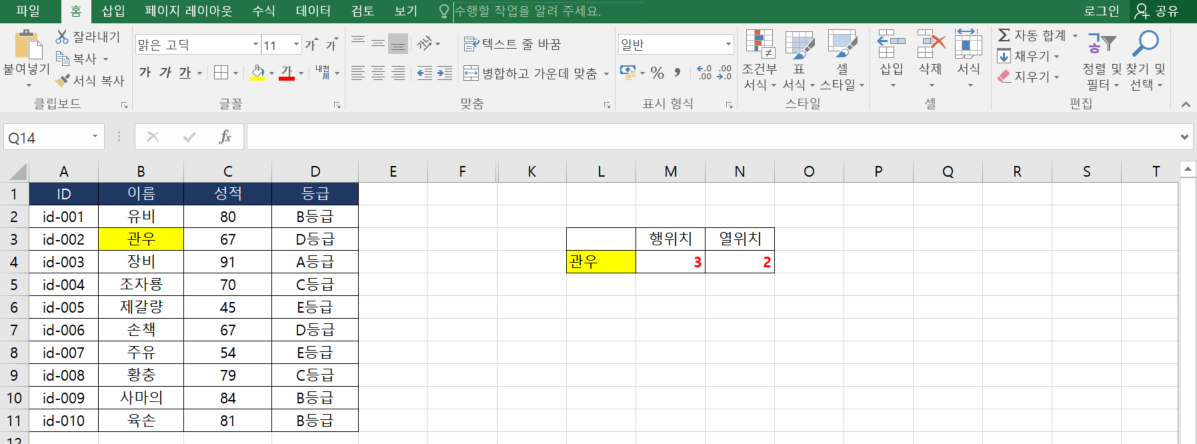
Task: Switch to the 삽입 (Insert) tab
Action: [x=113, y=11]
